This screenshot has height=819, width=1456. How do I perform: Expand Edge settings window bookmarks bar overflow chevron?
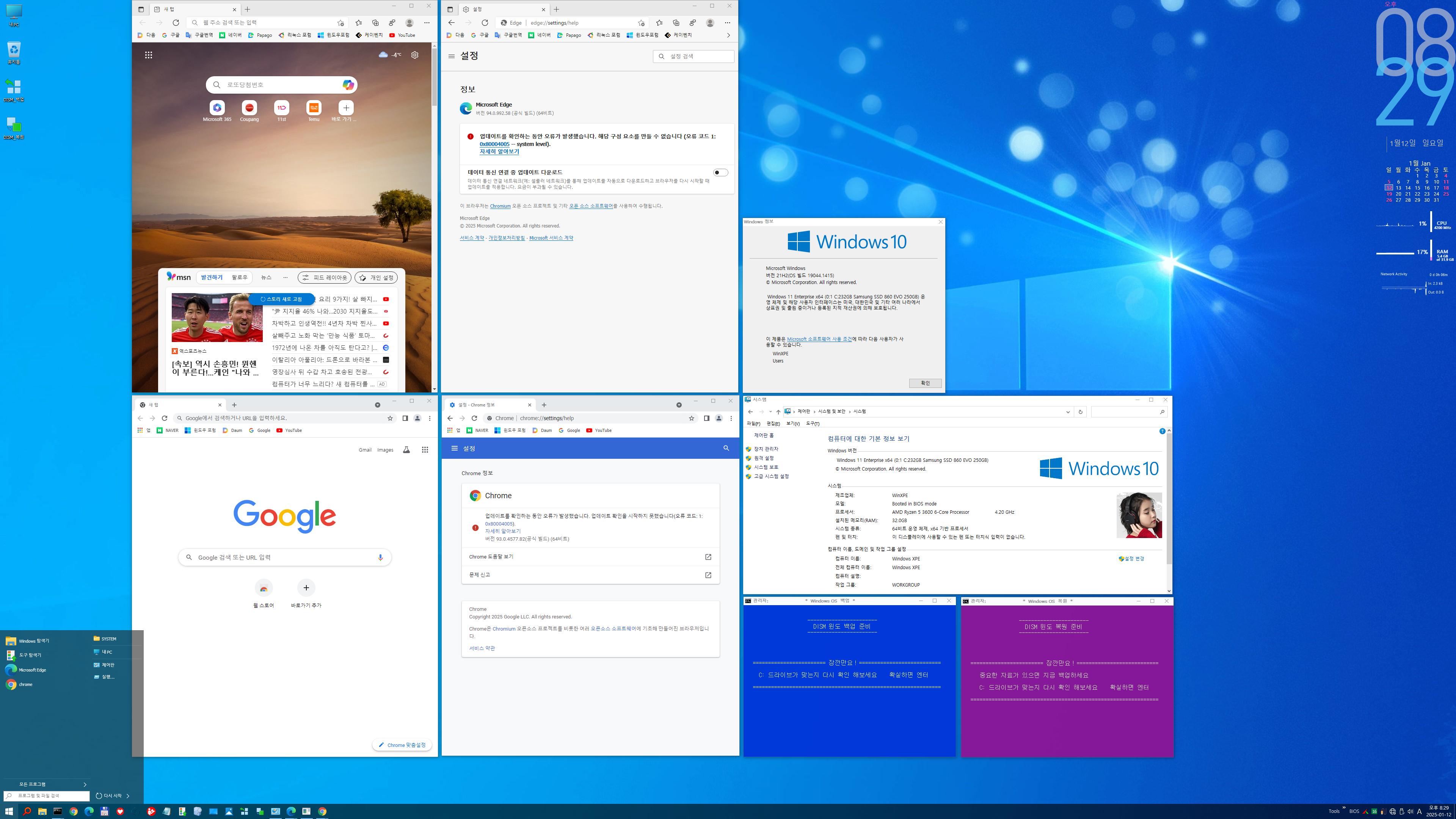(728, 35)
